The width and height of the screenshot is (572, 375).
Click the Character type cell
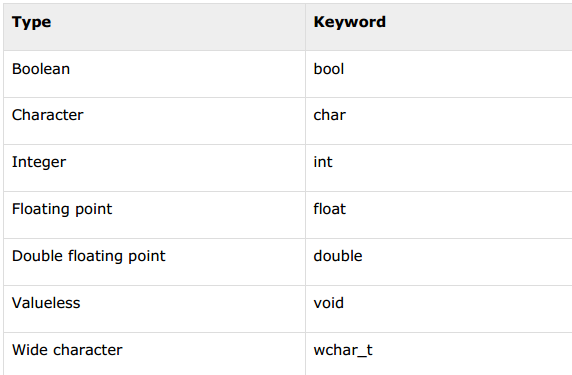[x=154, y=121]
